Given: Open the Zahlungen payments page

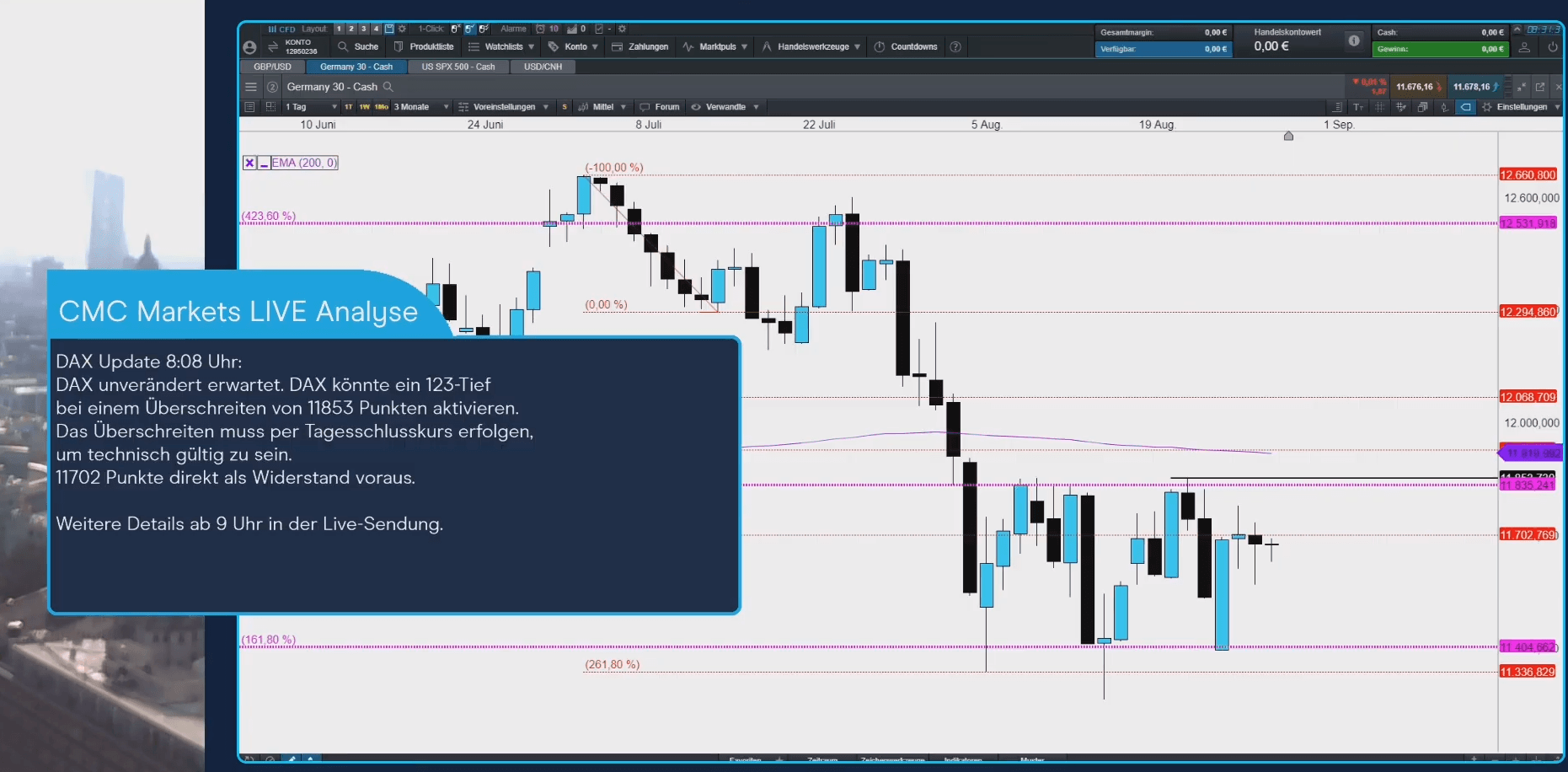Looking at the screenshot, I should point(640,47).
